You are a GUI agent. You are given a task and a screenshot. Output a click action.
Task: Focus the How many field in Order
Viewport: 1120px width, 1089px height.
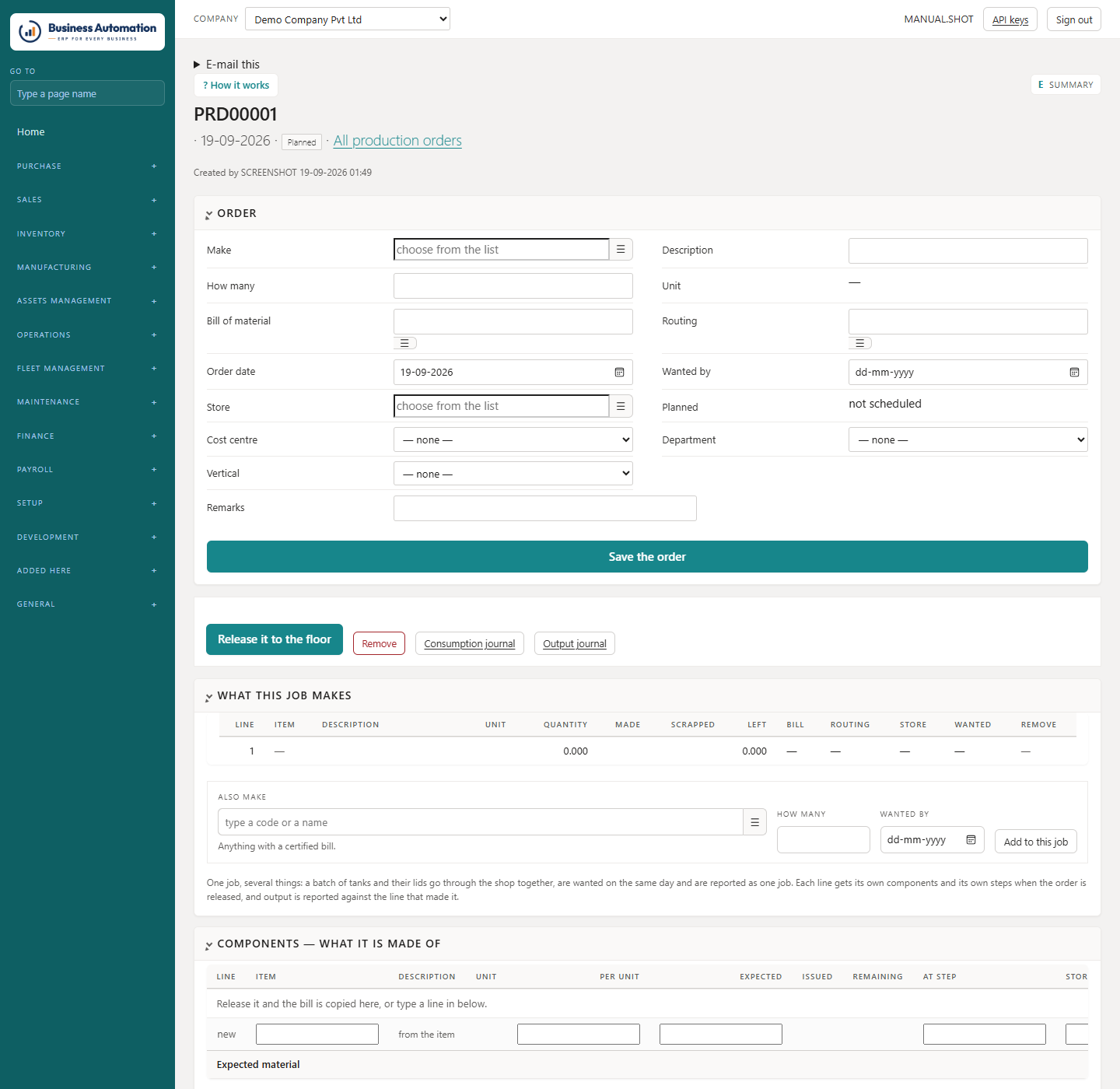point(513,286)
